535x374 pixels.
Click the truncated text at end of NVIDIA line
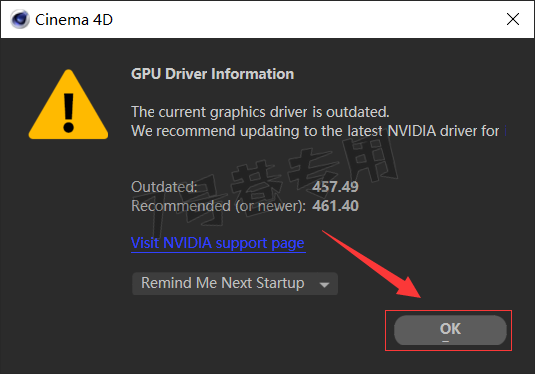click(x=505, y=131)
